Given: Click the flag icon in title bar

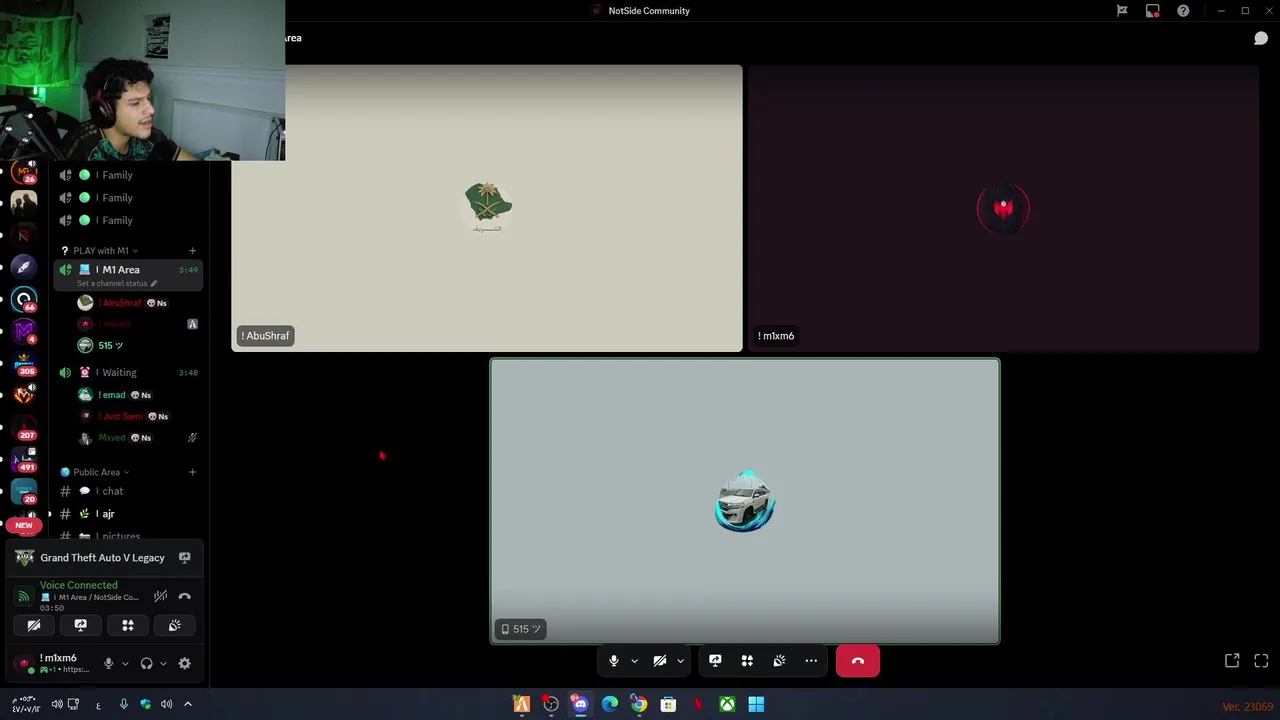Looking at the screenshot, I should pyautogui.click(x=1122, y=11).
